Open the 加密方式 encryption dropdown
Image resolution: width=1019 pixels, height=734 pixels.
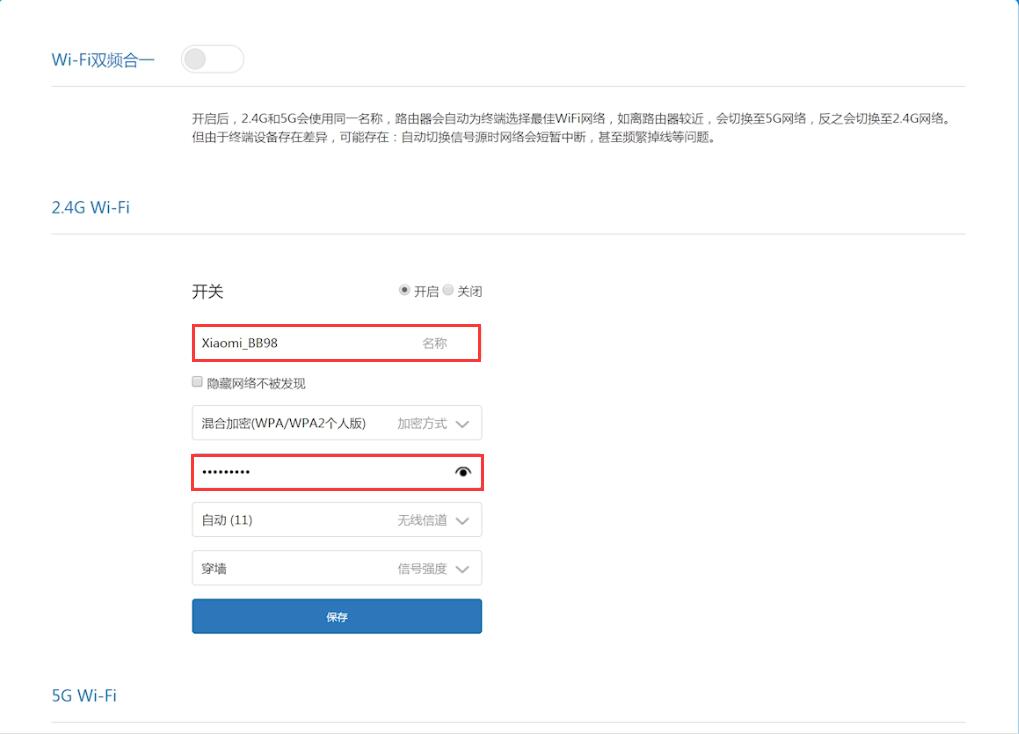coord(337,423)
